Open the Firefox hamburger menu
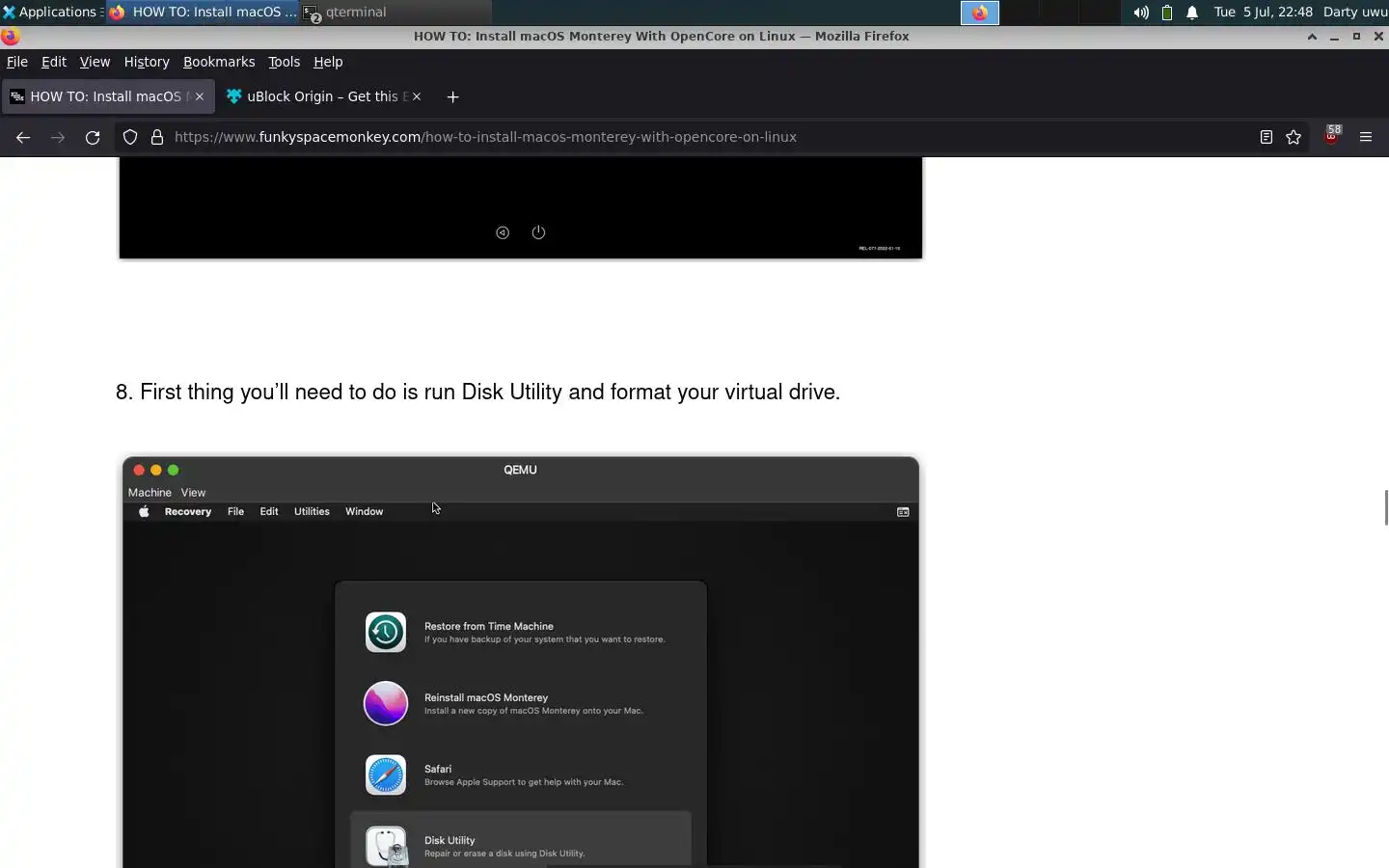 pos(1366,137)
